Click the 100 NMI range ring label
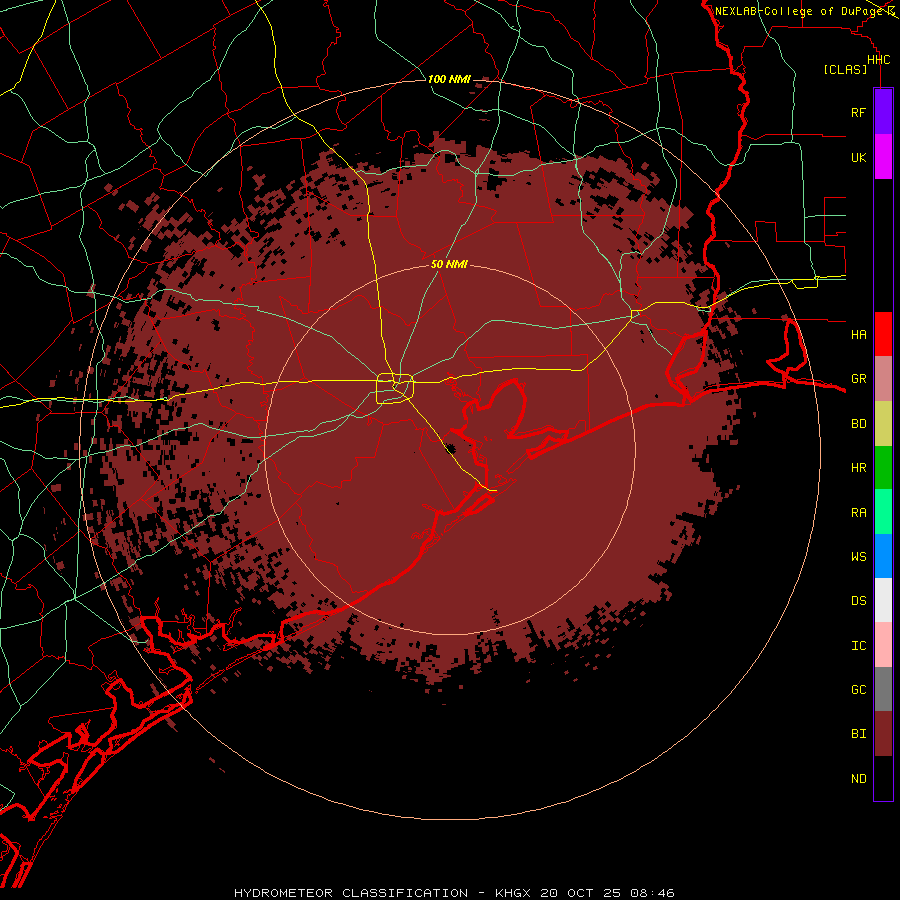This screenshot has width=900, height=900. tap(449, 79)
